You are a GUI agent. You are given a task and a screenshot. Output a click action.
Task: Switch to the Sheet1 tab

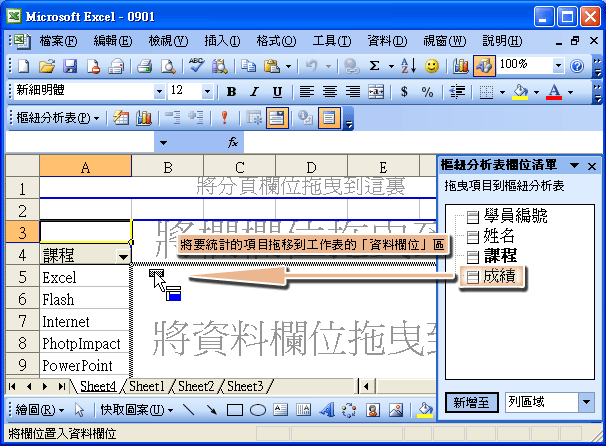pos(146,386)
